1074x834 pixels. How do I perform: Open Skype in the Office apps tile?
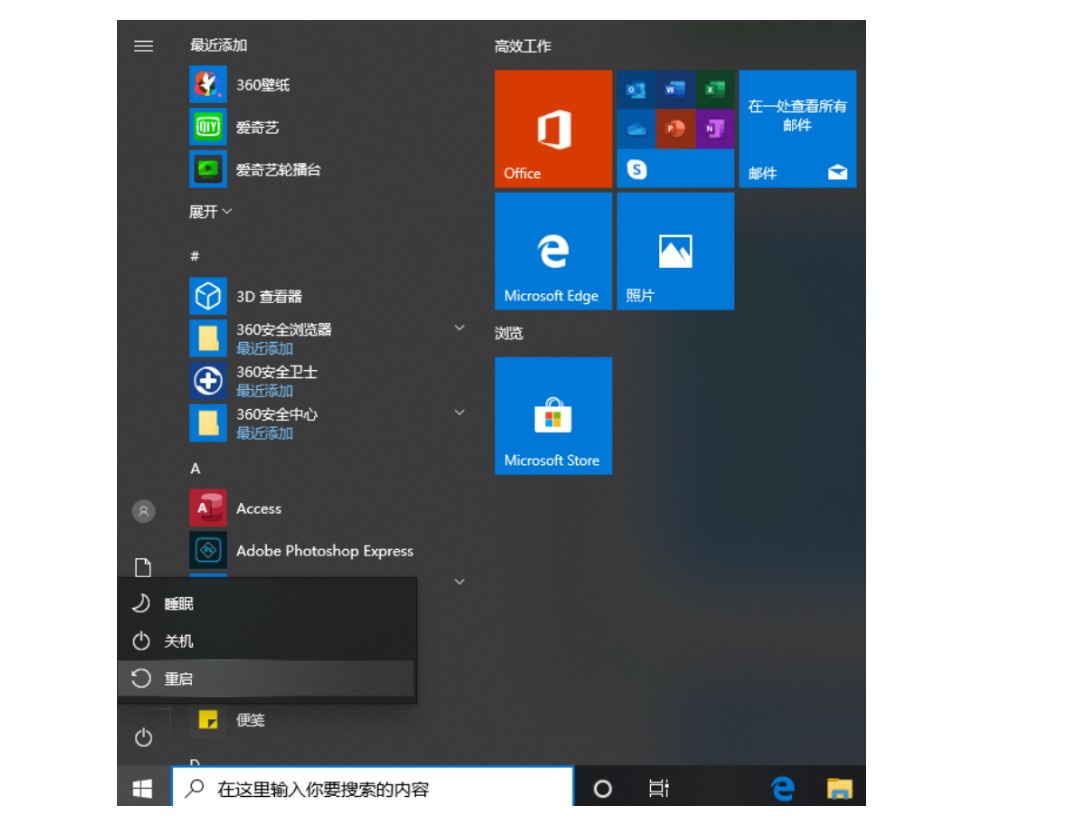point(636,168)
